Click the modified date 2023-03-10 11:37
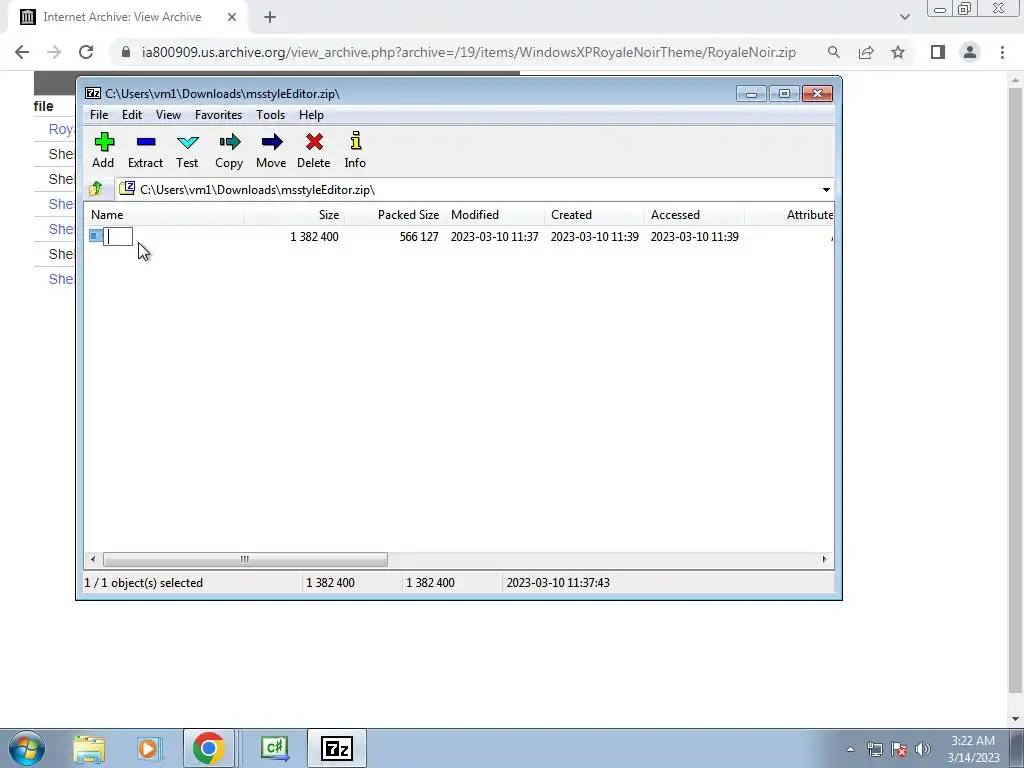The image size is (1024, 768). pyautogui.click(x=494, y=236)
